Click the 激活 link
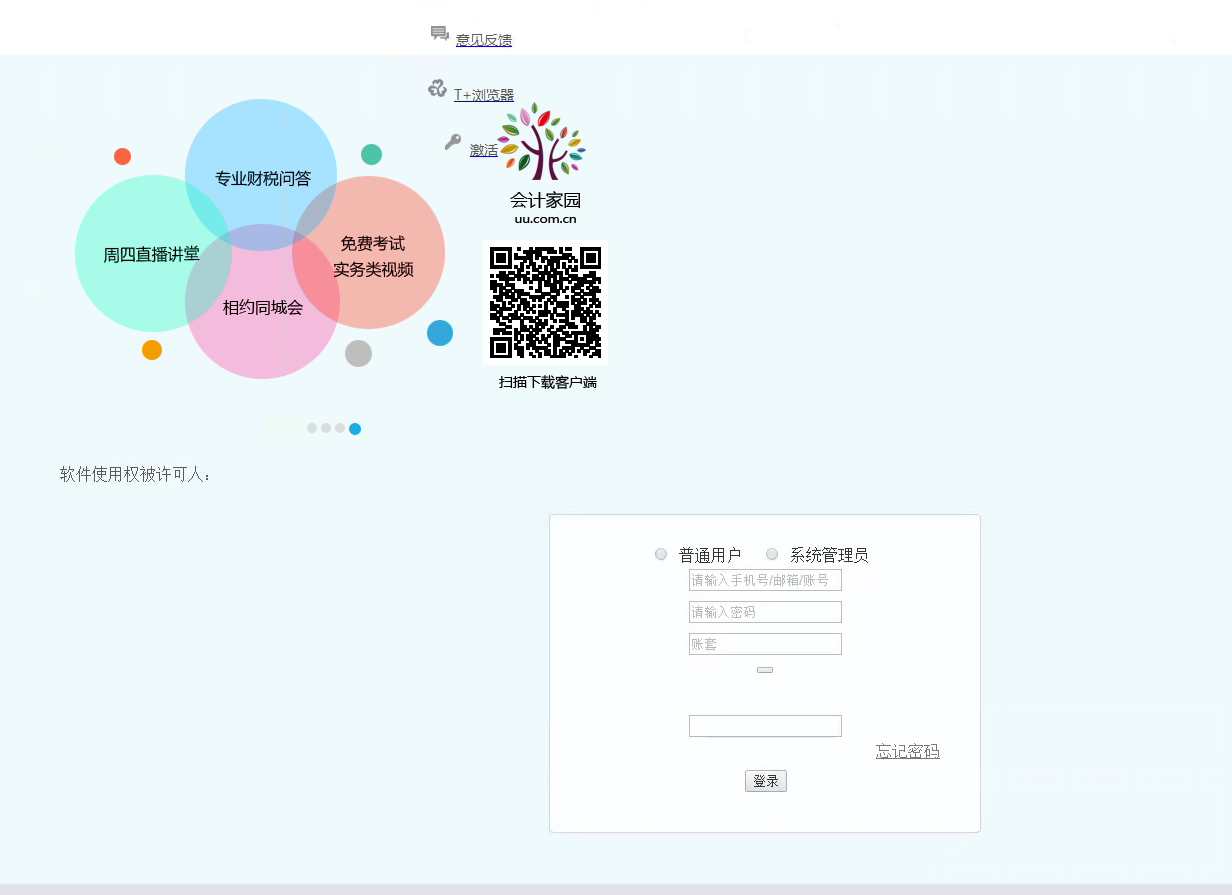Viewport: 1232px width, 895px height. (484, 150)
